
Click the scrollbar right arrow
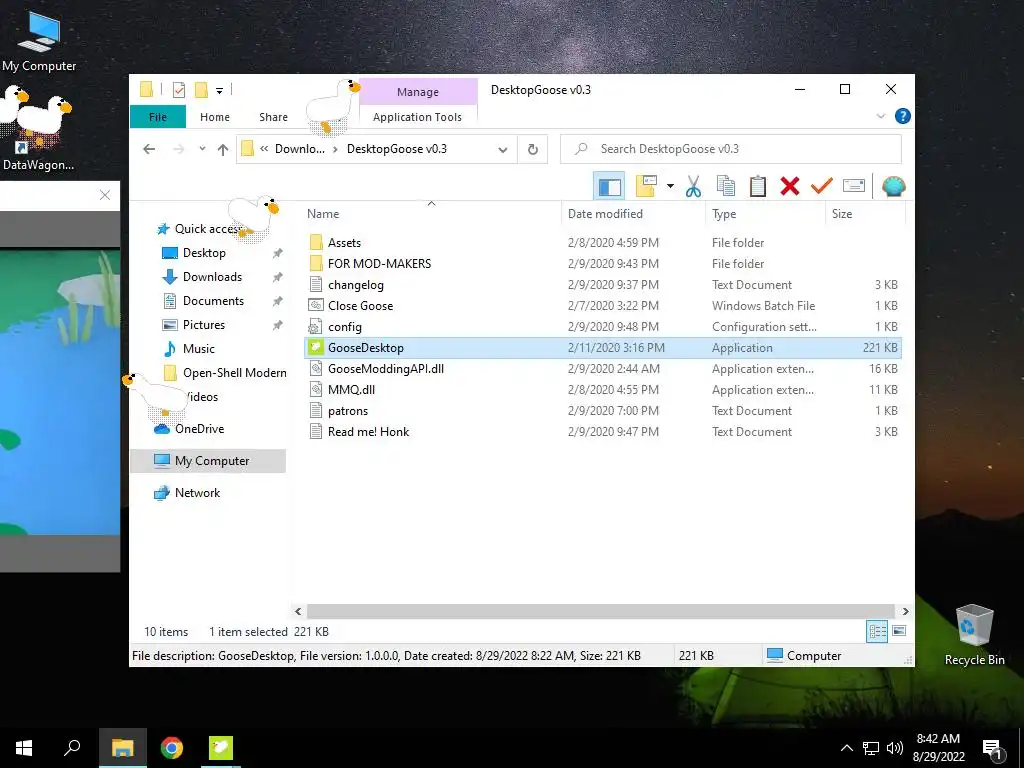905,612
